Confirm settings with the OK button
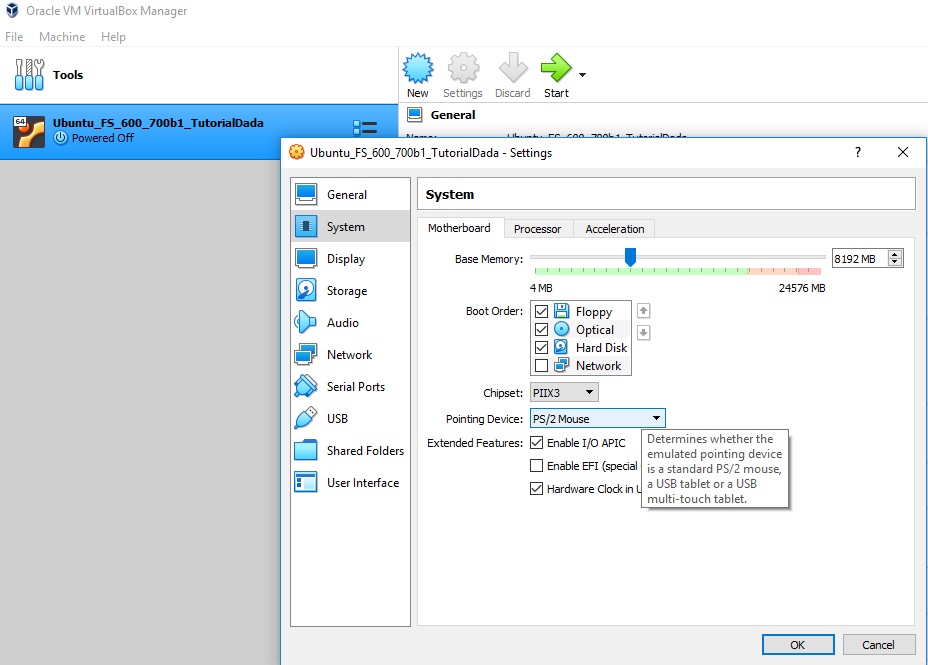 797,645
